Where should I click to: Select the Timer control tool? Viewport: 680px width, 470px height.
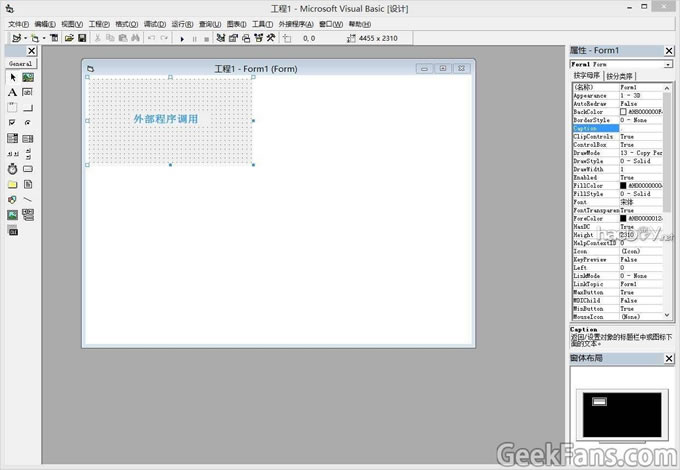point(13,169)
